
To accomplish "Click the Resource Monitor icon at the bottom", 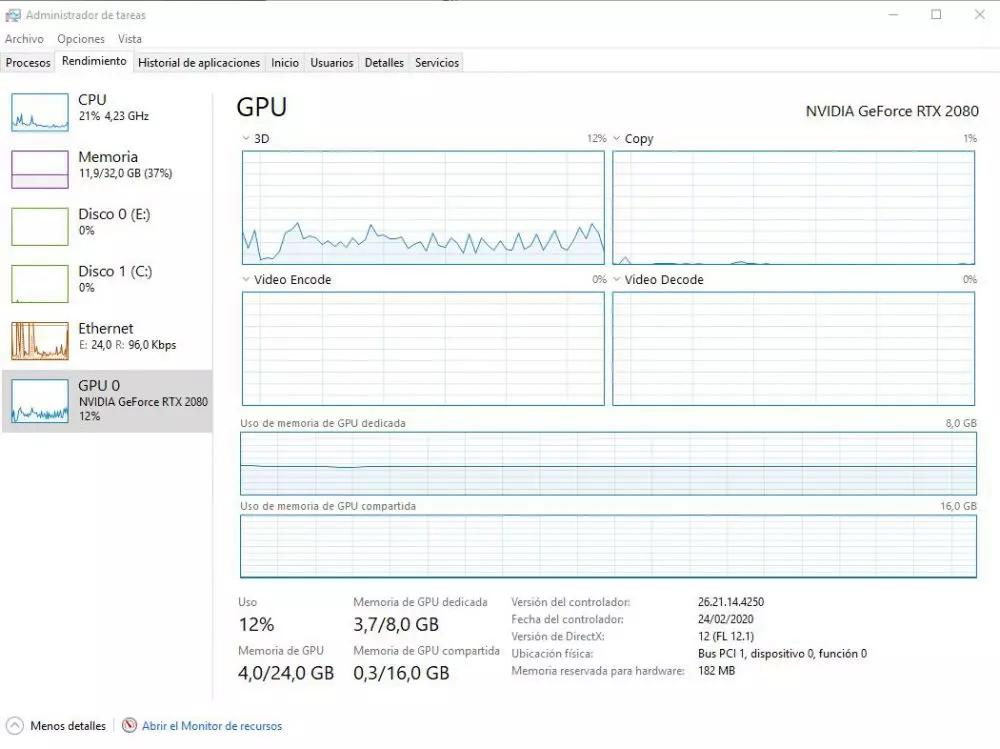I will pyautogui.click(x=129, y=726).
